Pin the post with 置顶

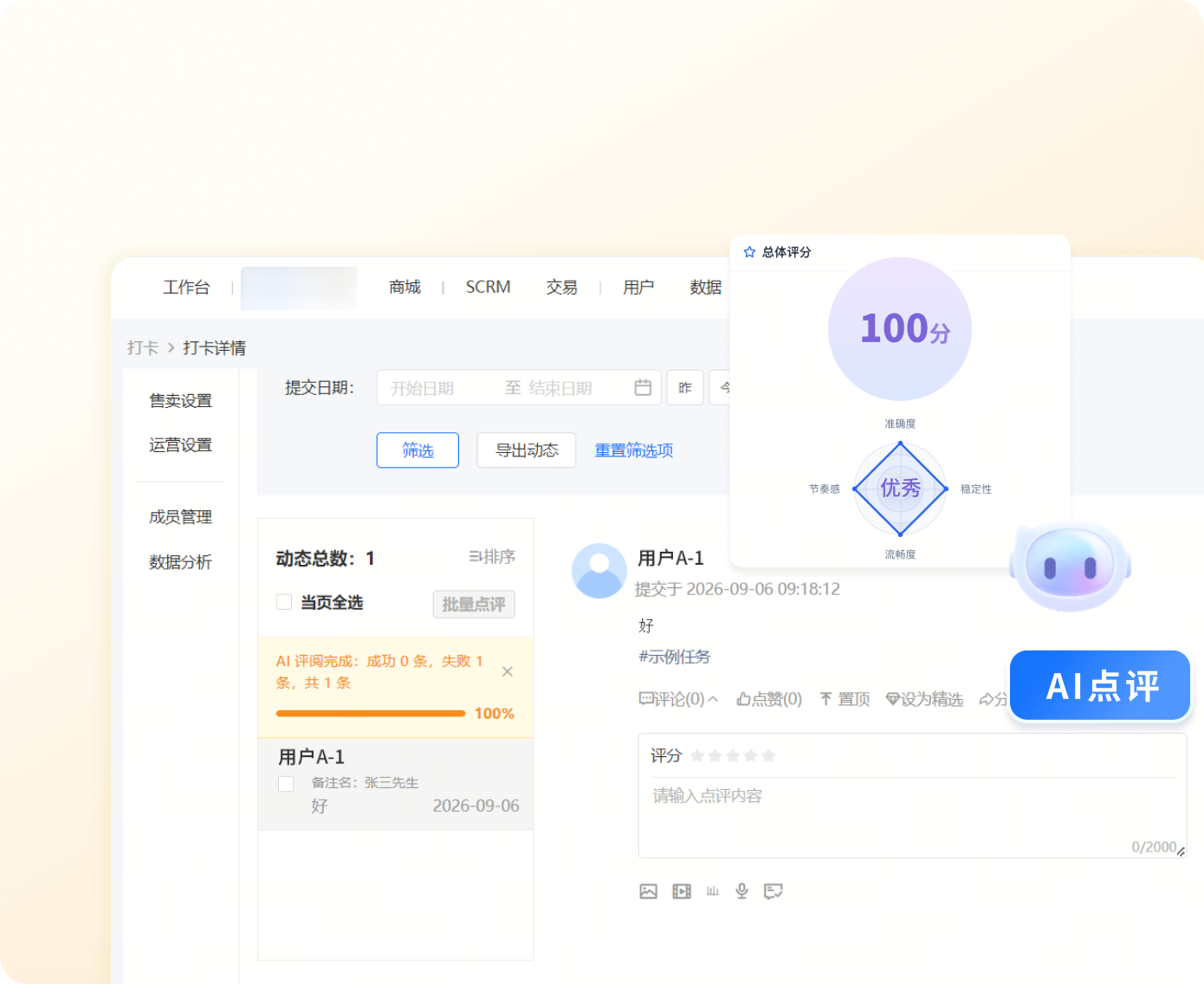click(x=845, y=699)
